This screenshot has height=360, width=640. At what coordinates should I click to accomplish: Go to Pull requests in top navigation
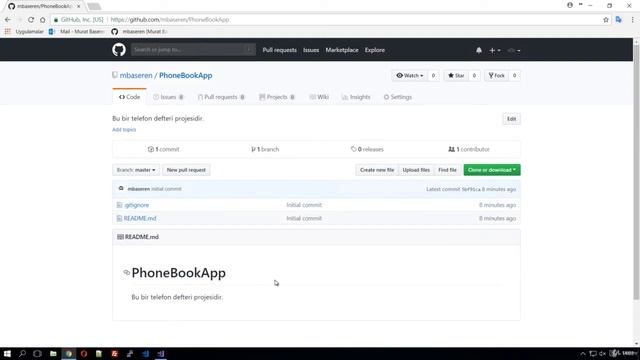(280, 50)
